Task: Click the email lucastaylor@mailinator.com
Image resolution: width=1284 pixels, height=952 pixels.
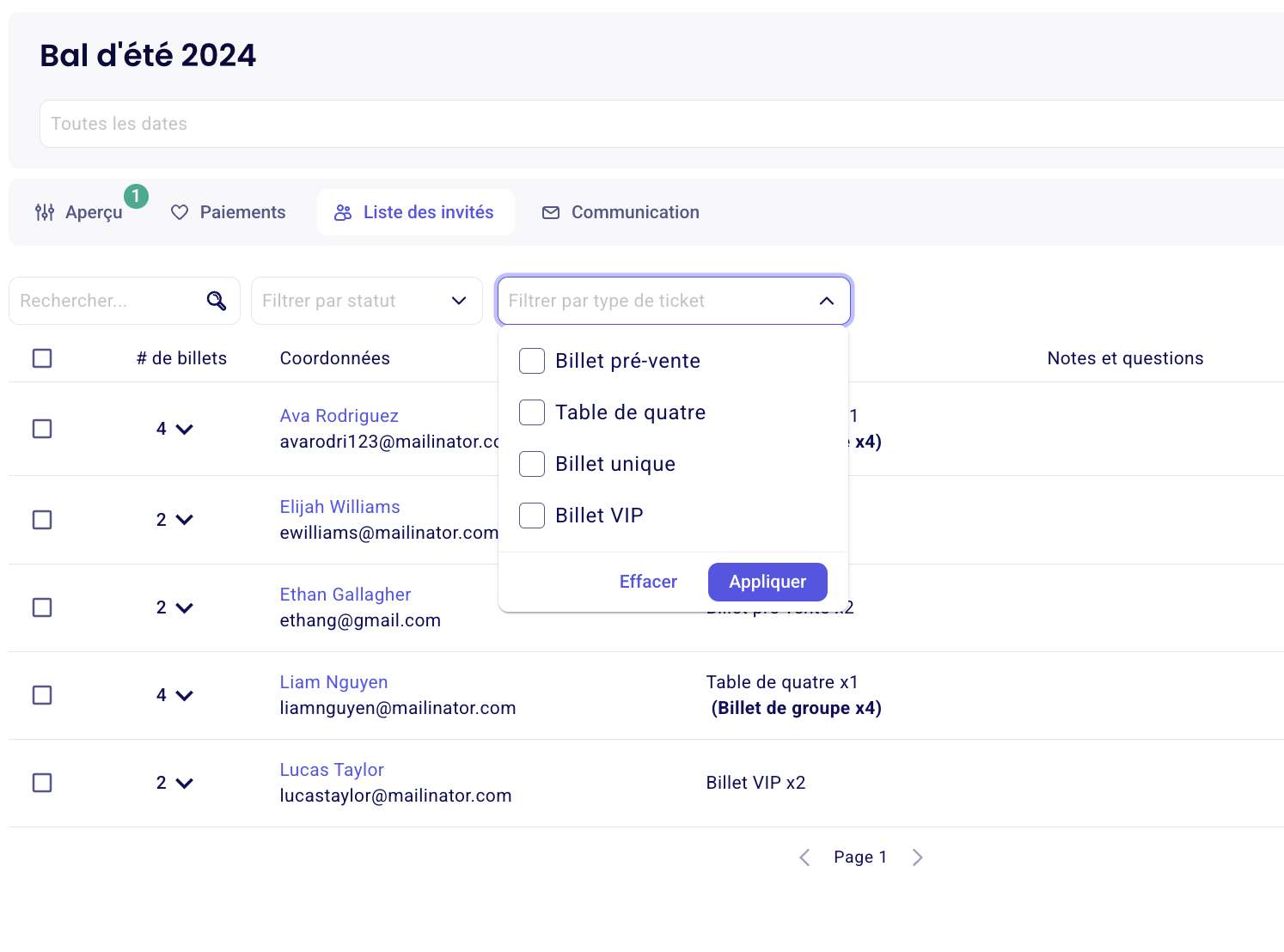Action: [x=395, y=796]
